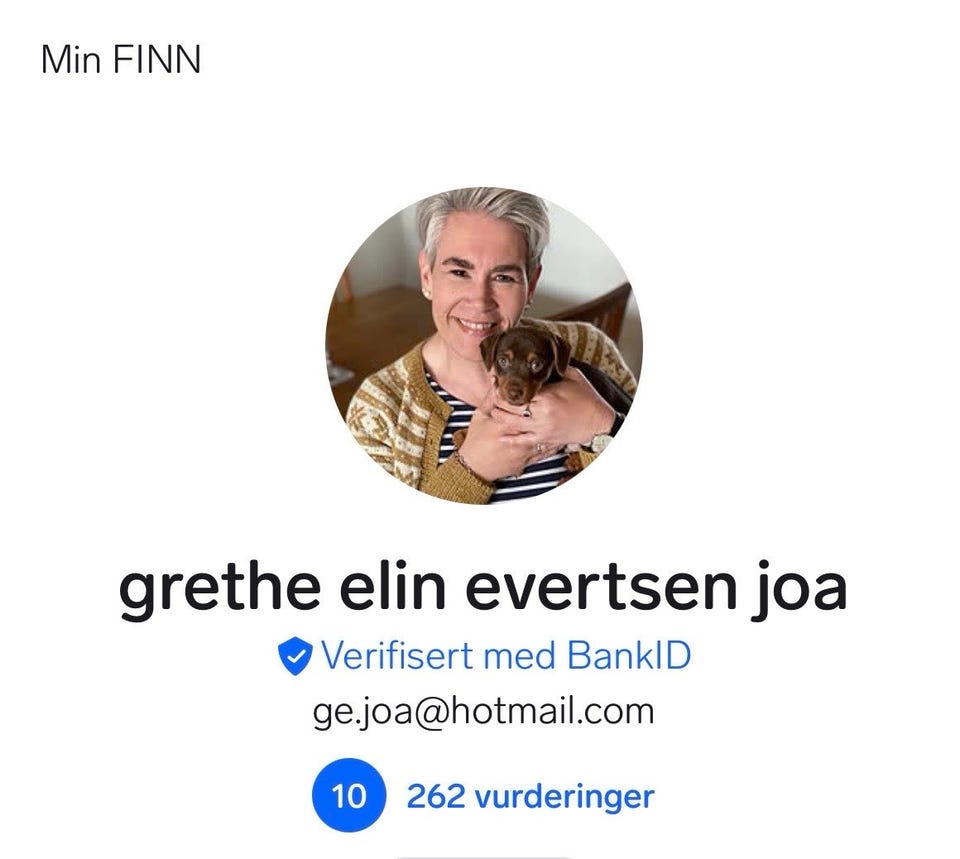Click the number 262 in the reviews link
This screenshot has width=960, height=859.
pyautogui.click(x=435, y=796)
